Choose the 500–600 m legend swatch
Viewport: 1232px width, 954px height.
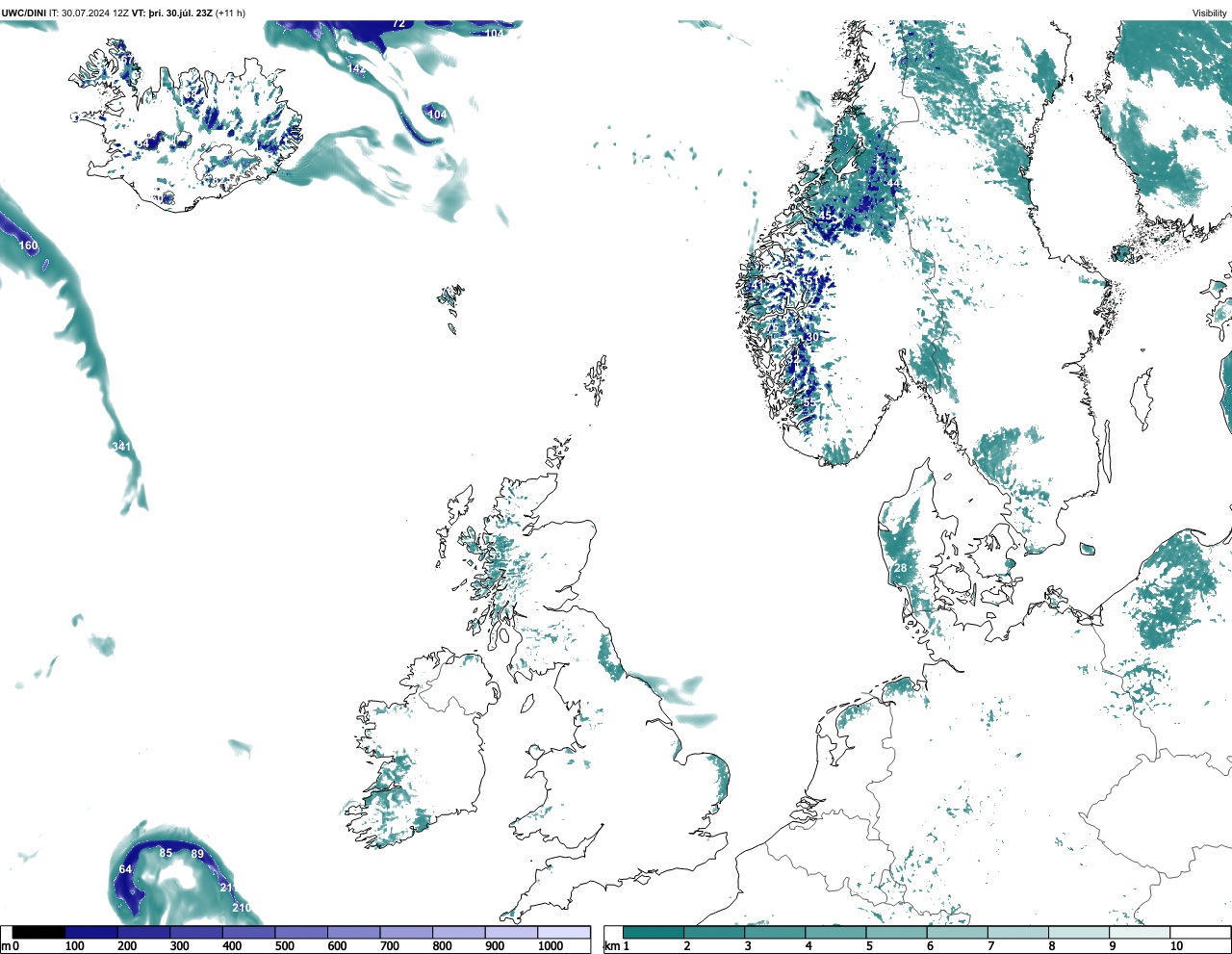(x=301, y=933)
